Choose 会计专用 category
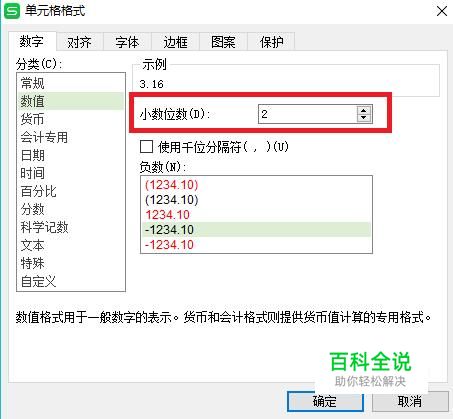The height and width of the screenshot is (419, 453). (71, 137)
